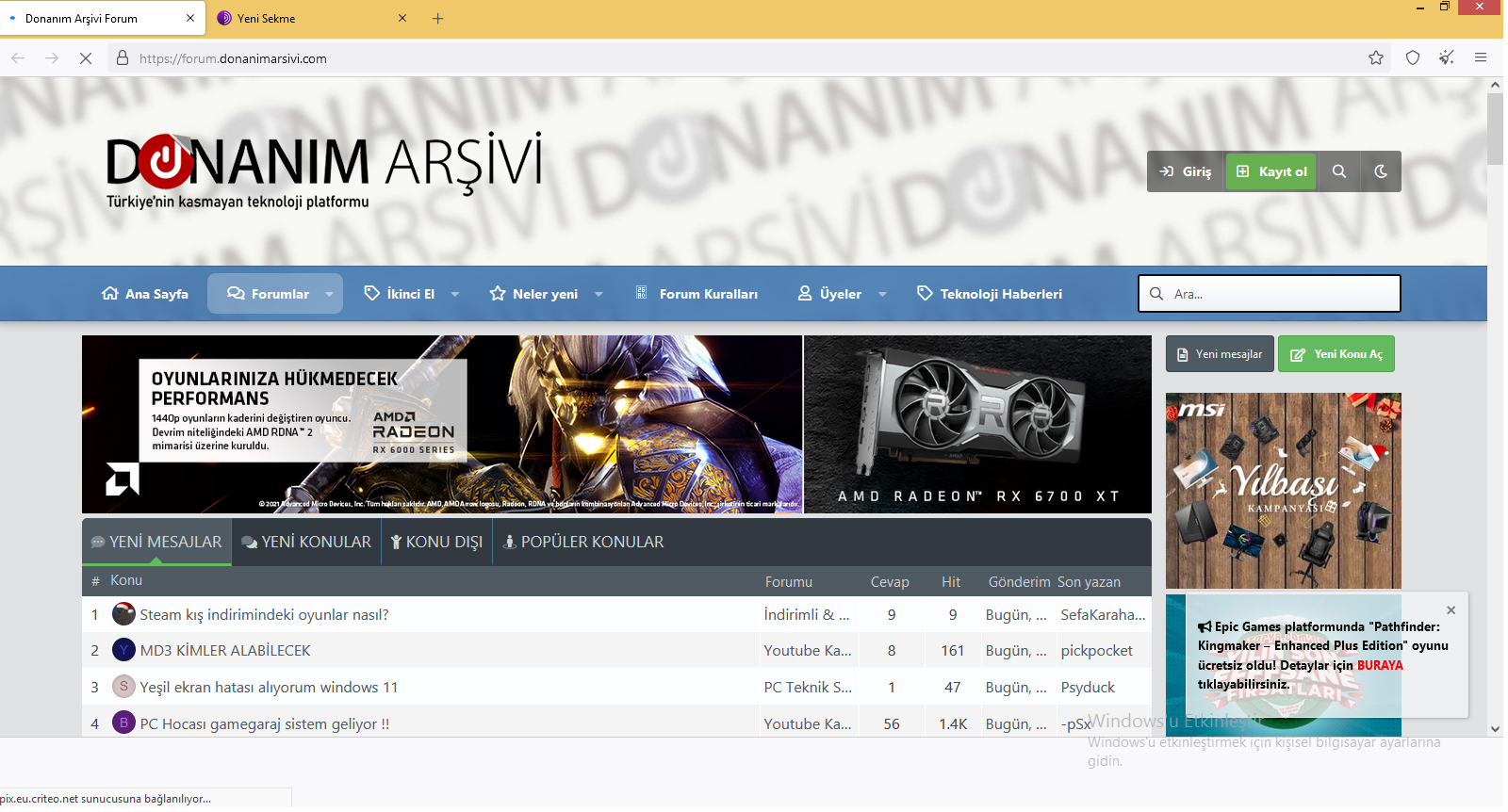Image resolution: width=1508 pixels, height=812 pixels.
Task: Sort by the Hit column header
Action: 951,582
